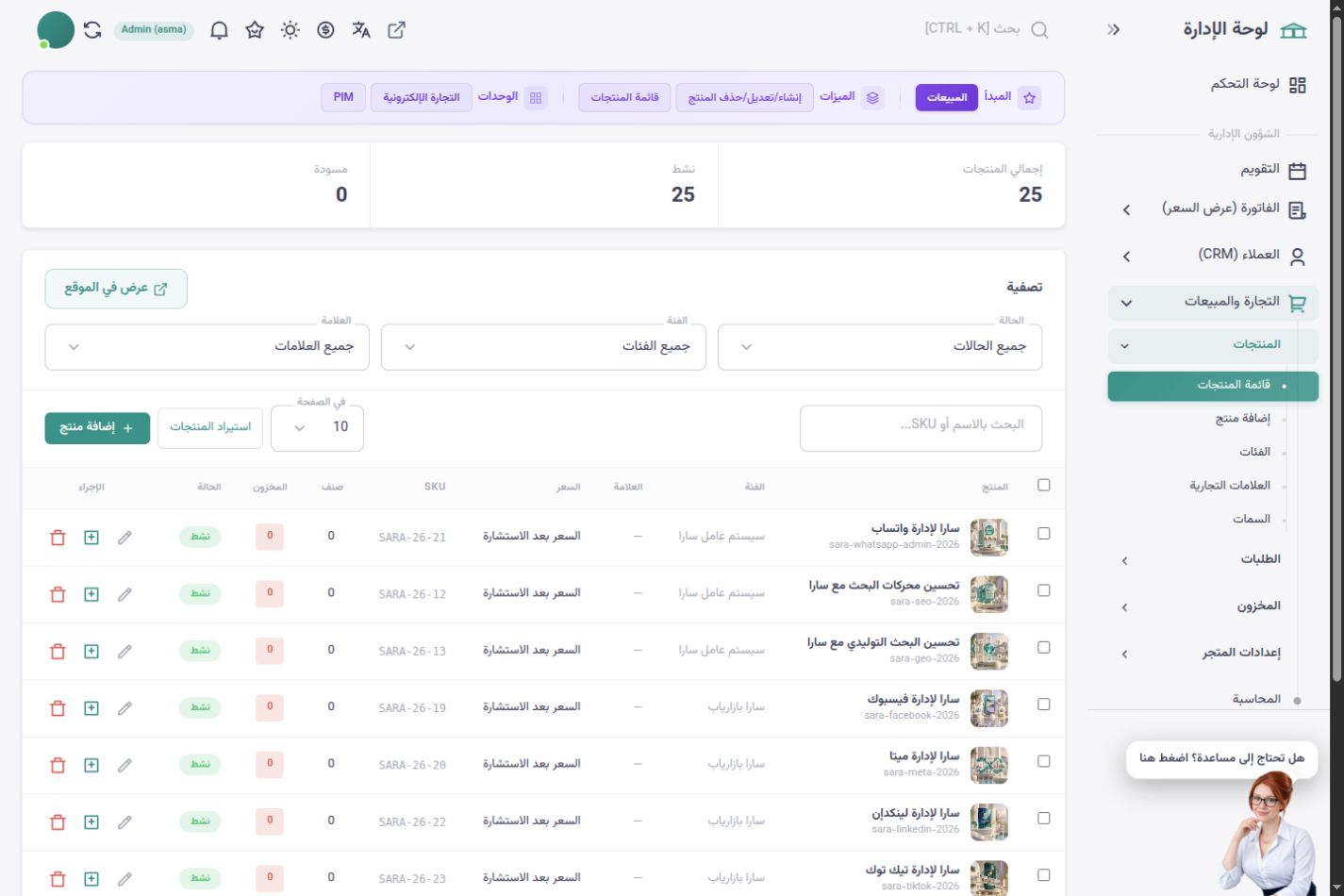Click the عرض في الموقع button
Image resolution: width=1344 pixels, height=896 pixels.
[x=116, y=289]
